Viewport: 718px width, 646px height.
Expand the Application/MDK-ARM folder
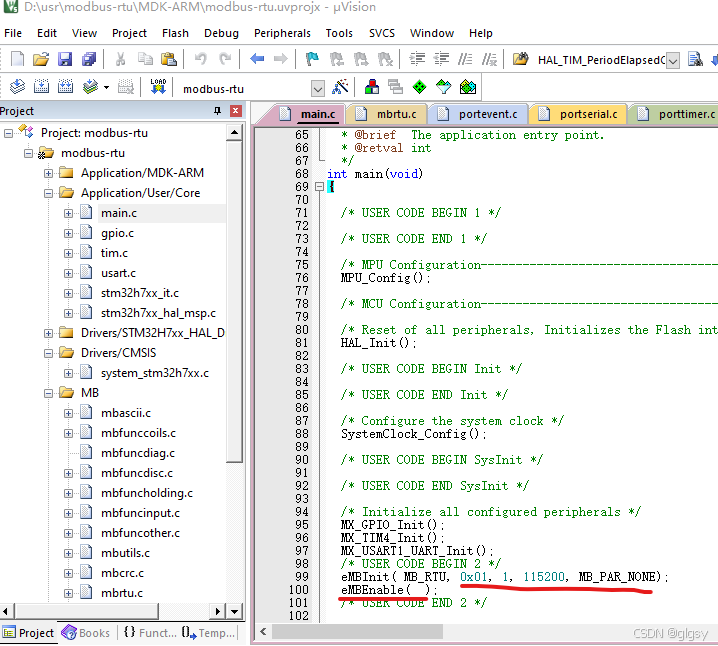[48, 173]
